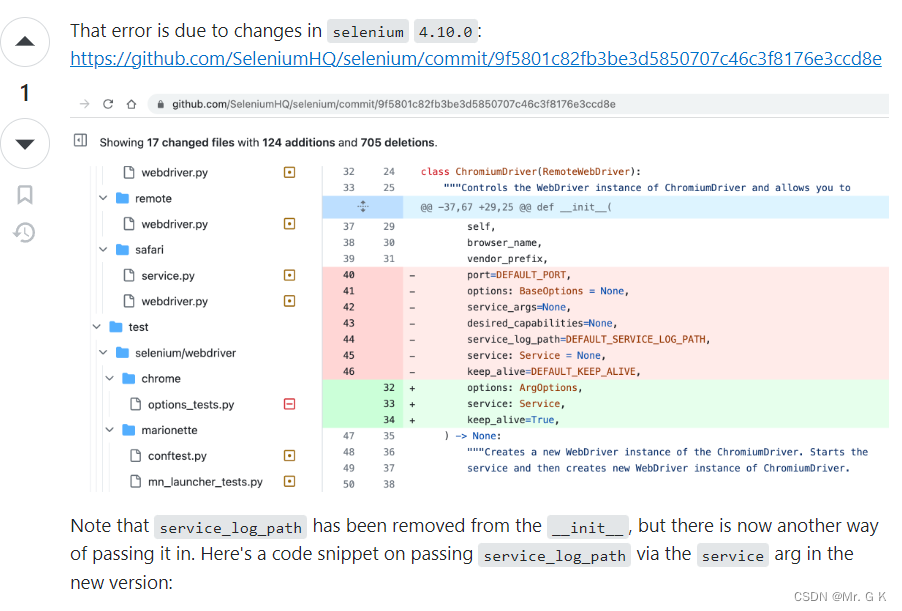The width and height of the screenshot is (902, 611).
Task: Collapse the safari folder
Action: pyautogui.click(x=104, y=249)
